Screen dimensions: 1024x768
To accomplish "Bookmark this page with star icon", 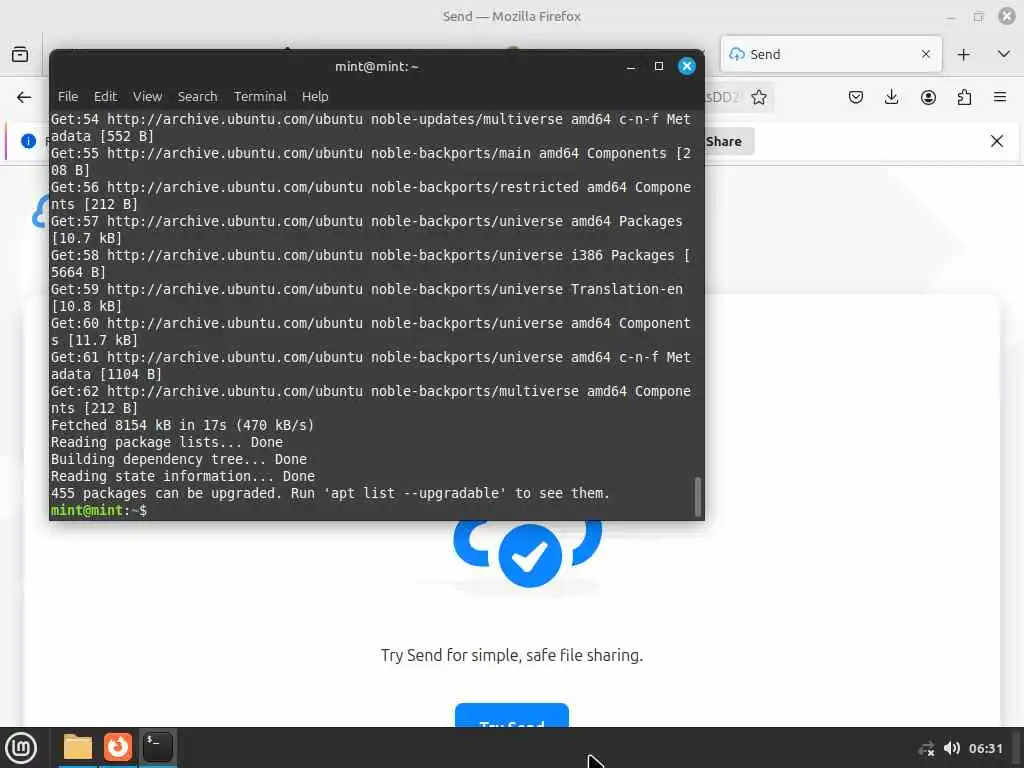I will point(759,97).
